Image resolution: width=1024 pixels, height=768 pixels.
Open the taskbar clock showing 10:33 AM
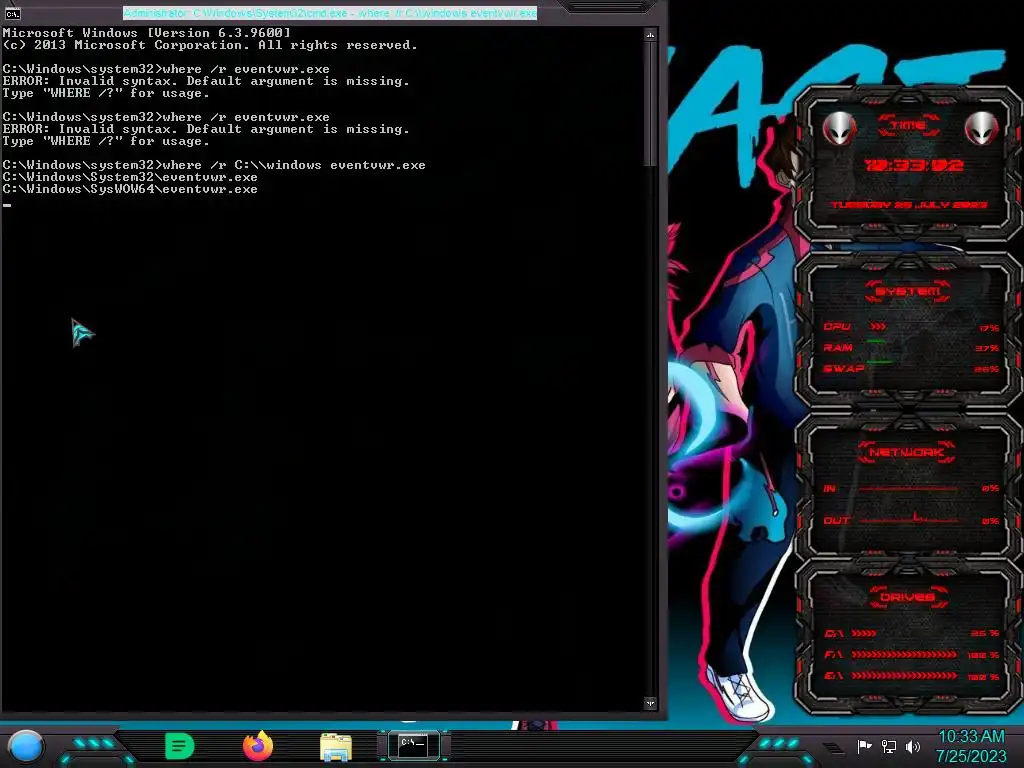(x=971, y=746)
